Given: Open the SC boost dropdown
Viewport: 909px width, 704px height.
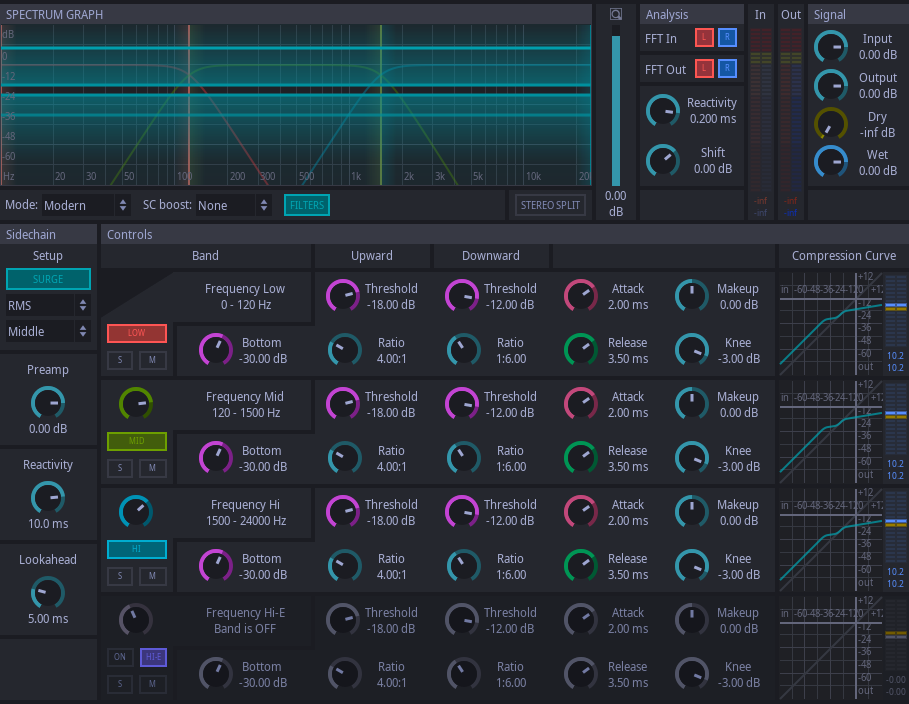Looking at the screenshot, I should click(x=234, y=205).
